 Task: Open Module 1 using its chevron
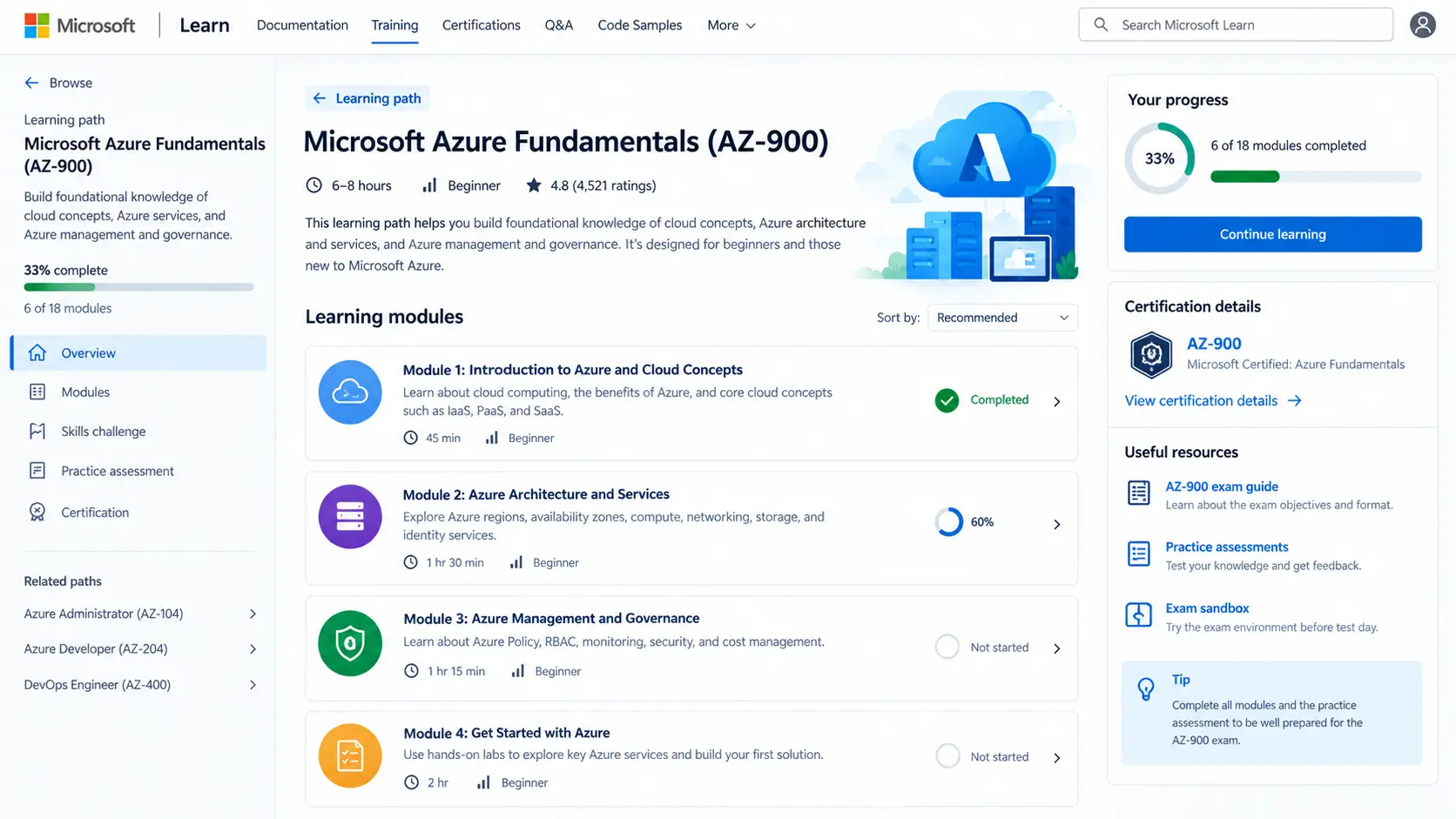coord(1057,401)
